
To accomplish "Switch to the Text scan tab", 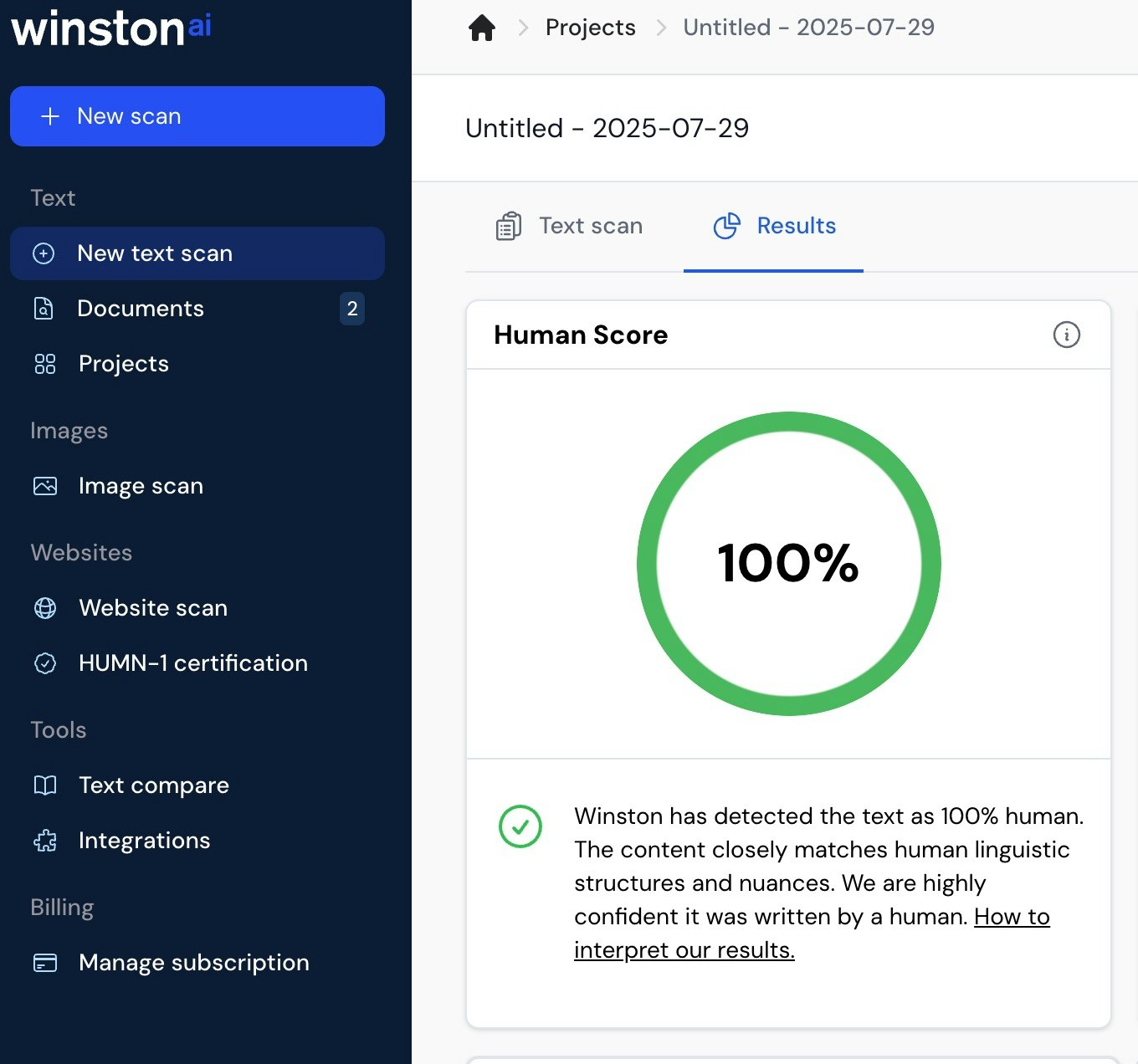I will coord(570,226).
